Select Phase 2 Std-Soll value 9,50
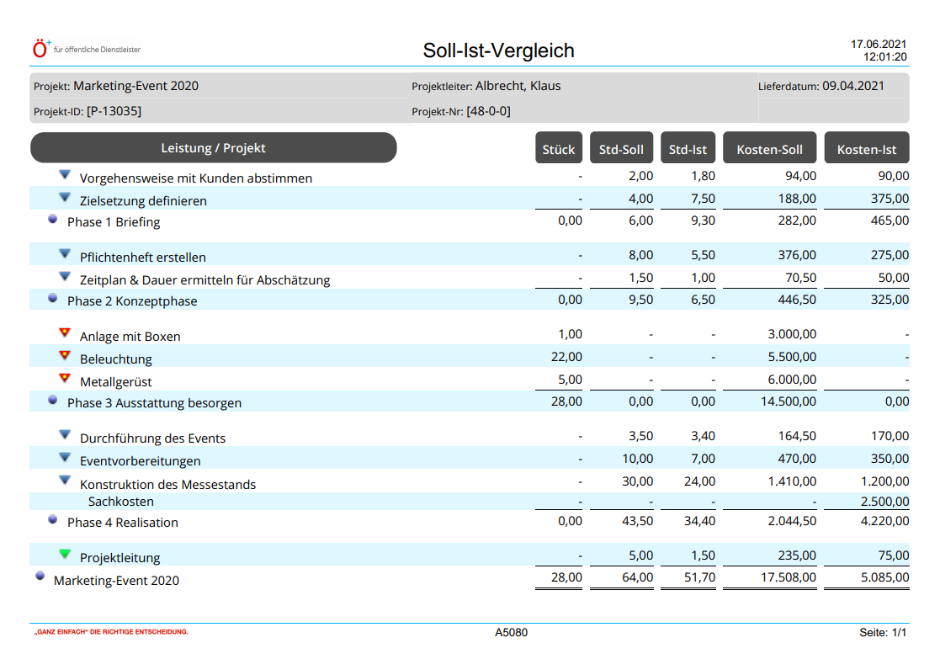The image size is (940, 659). (641, 299)
